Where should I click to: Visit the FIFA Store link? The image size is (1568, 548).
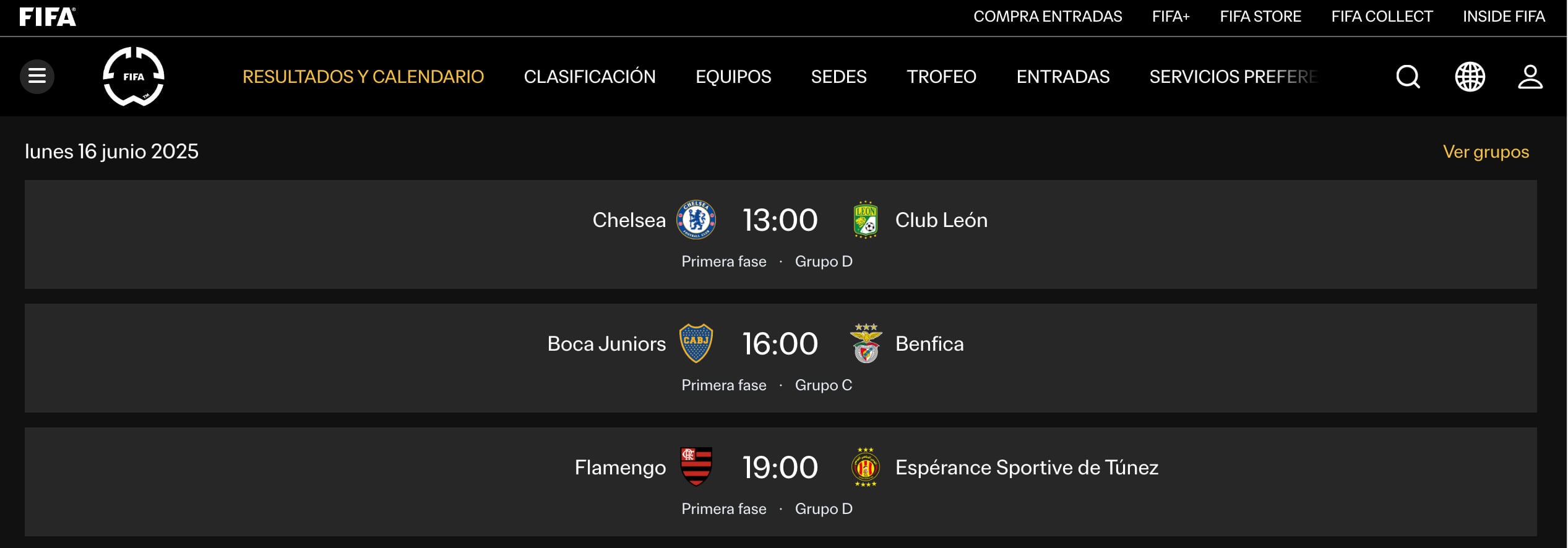[x=1260, y=17]
